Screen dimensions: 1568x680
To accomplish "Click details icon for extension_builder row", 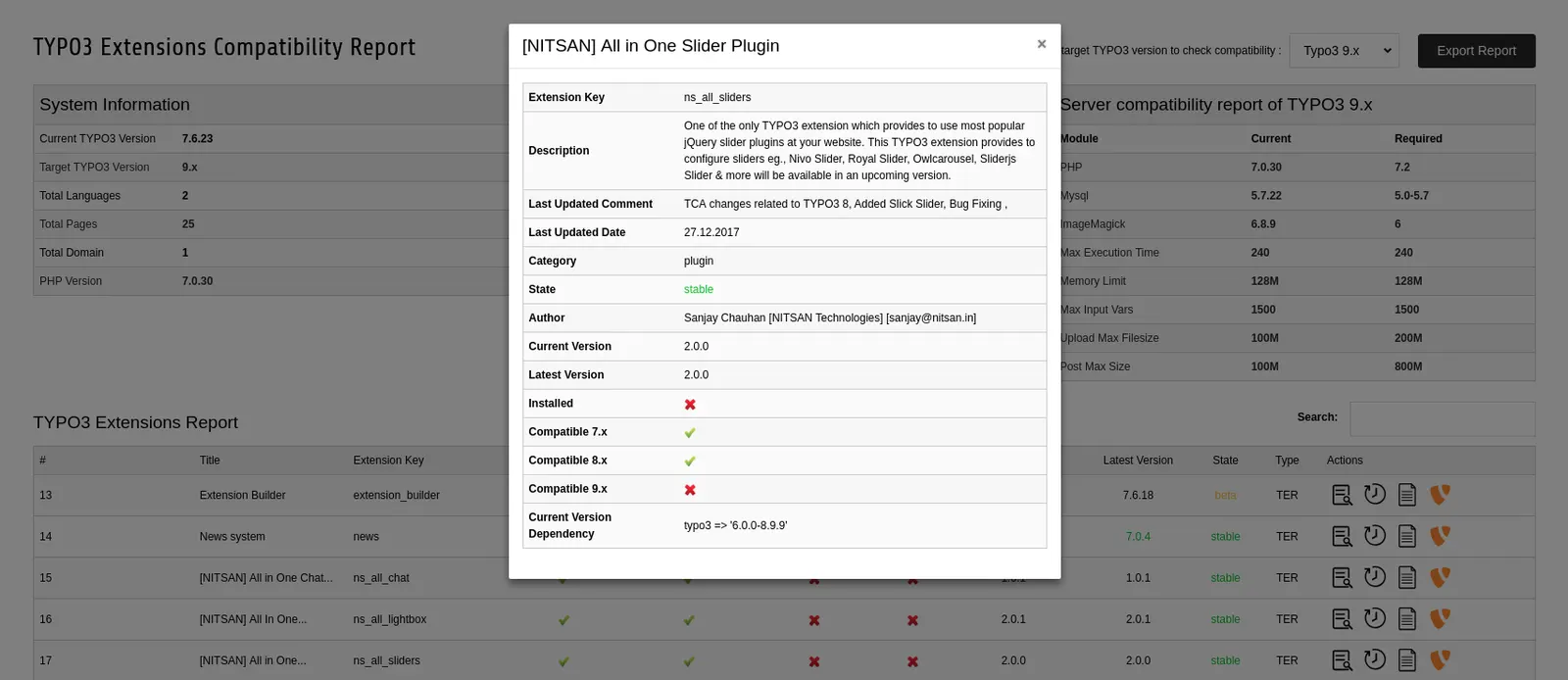I will click(x=1342, y=495).
